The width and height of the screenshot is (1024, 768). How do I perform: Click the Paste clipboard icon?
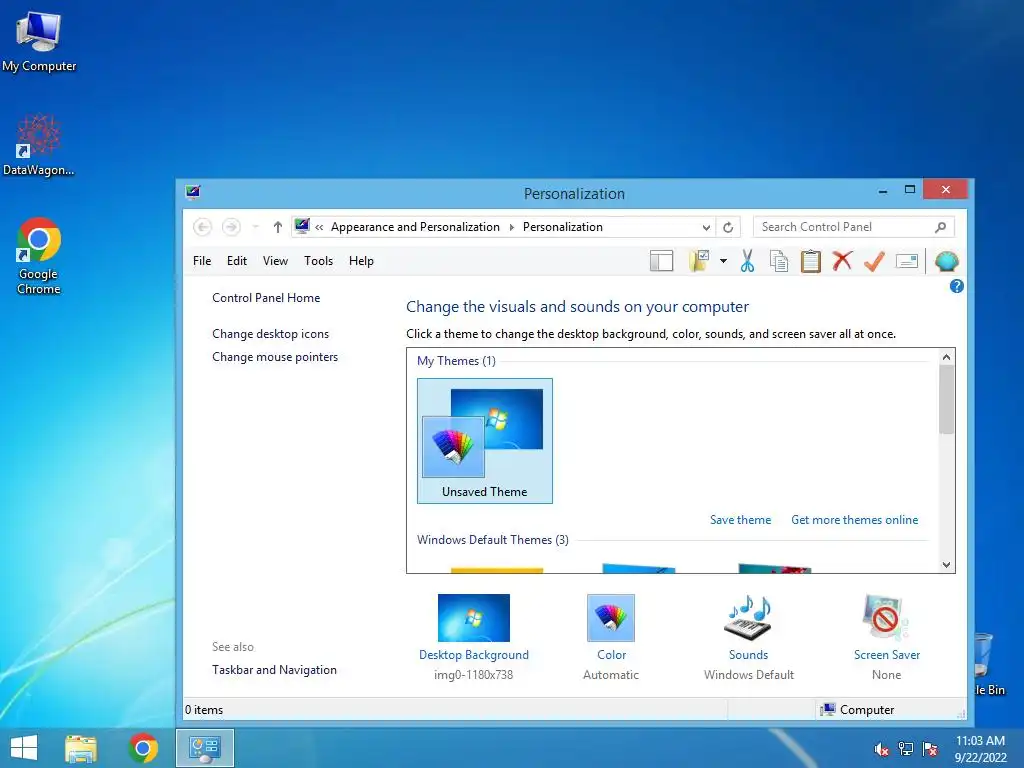coord(810,261)
